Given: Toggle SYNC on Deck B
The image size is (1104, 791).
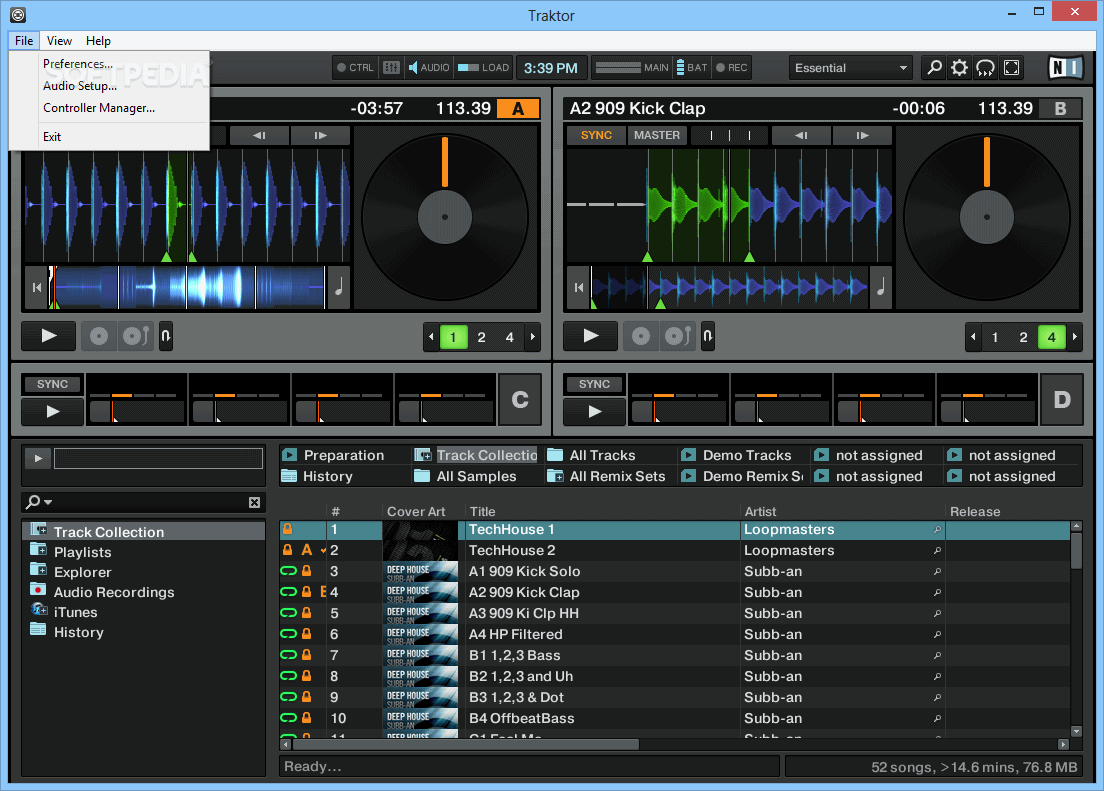Looking at the screenshot, I should pyautogui.click(x=596, y=135).
